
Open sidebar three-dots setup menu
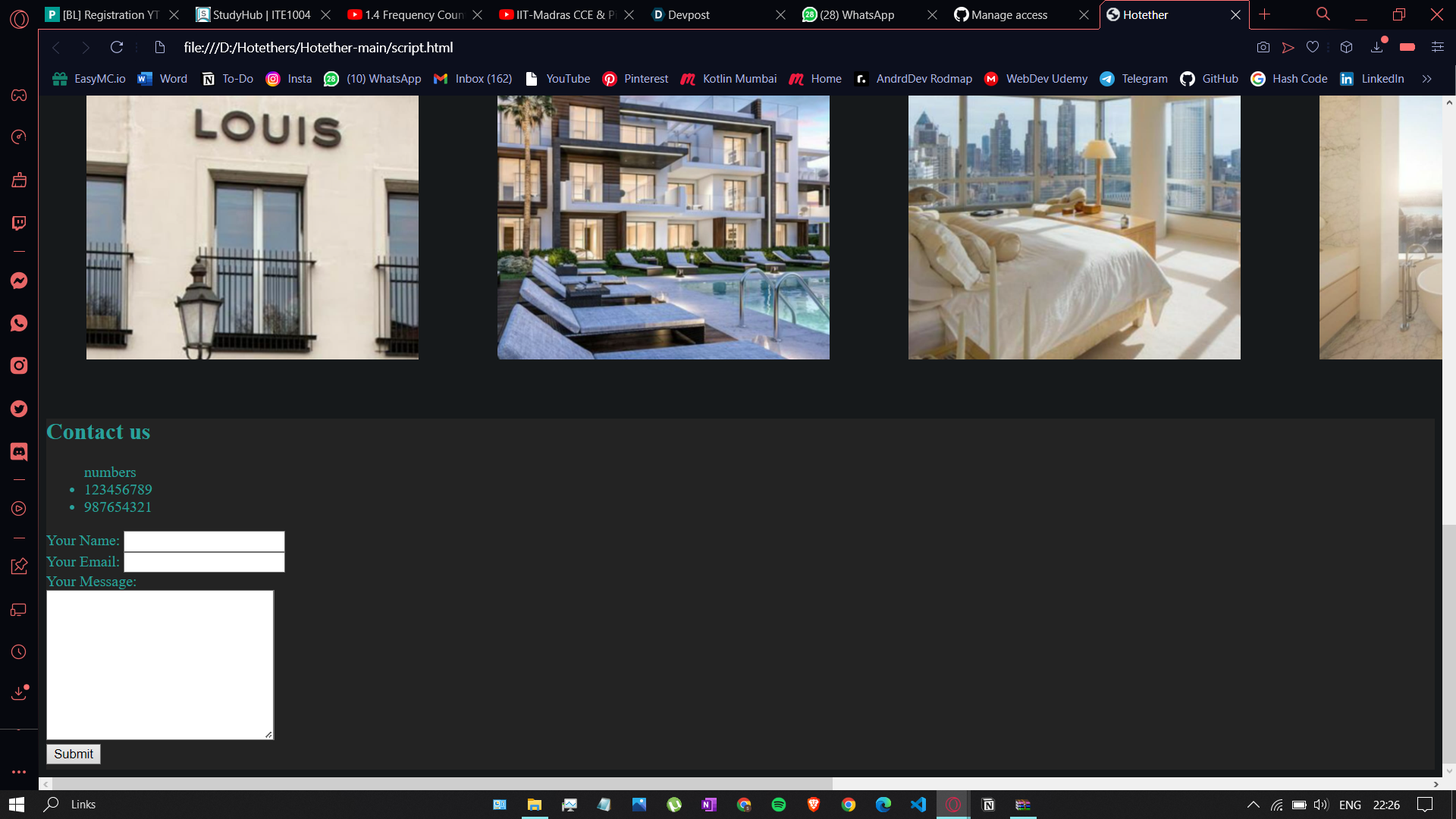[19, 772]
